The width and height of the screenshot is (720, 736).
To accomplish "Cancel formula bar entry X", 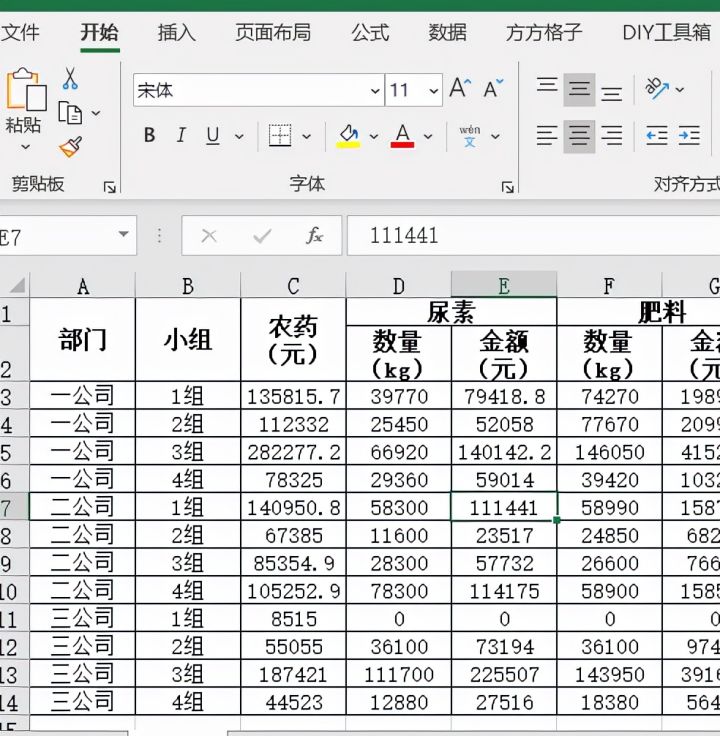I will (x=209, y=236).
